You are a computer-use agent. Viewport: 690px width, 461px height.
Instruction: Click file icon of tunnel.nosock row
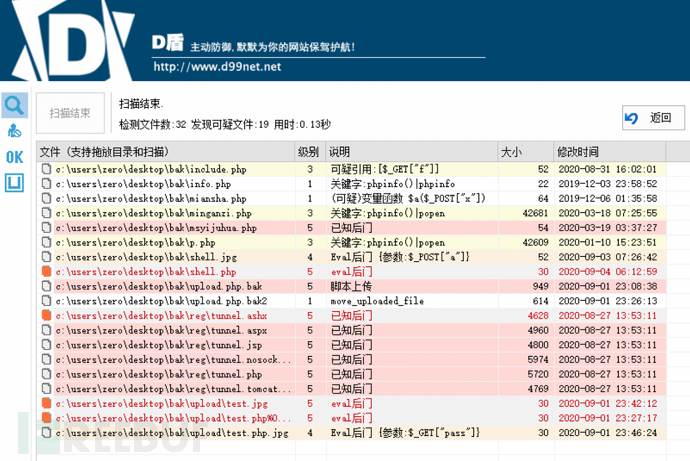(46, 359)
